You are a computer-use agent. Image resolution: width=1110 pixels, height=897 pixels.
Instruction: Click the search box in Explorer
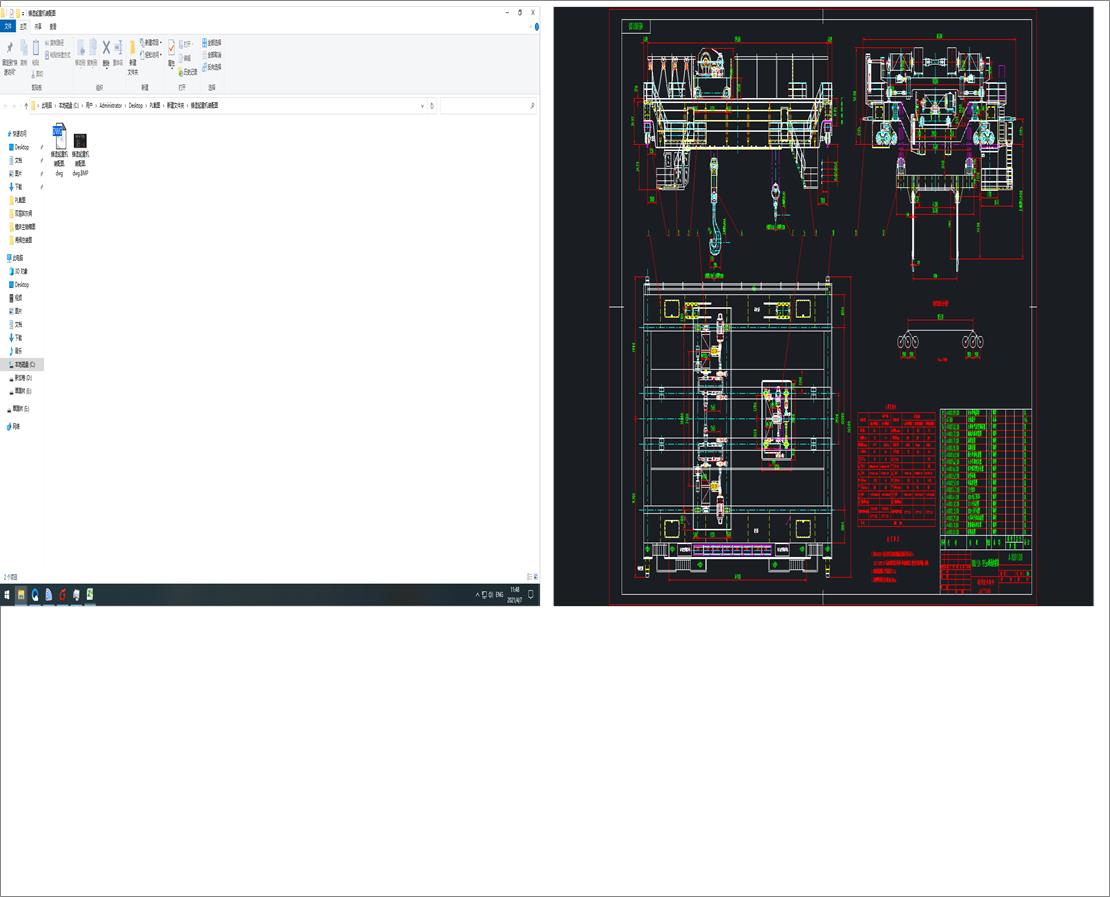click(x=488, y=105)
